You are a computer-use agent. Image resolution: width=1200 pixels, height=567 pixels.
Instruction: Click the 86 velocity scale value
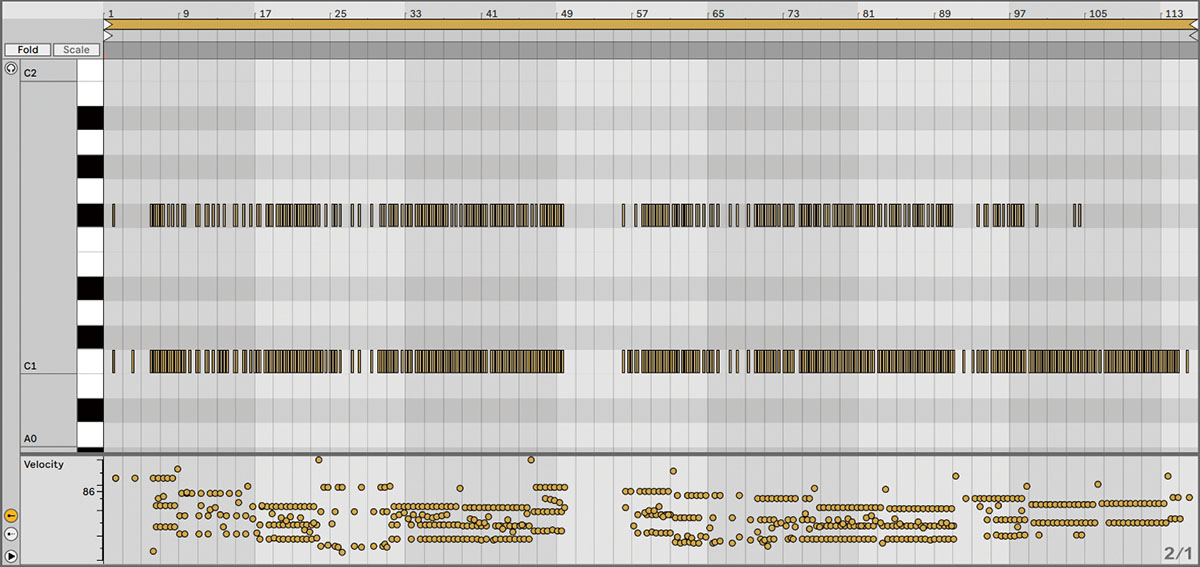coord(88,492)
